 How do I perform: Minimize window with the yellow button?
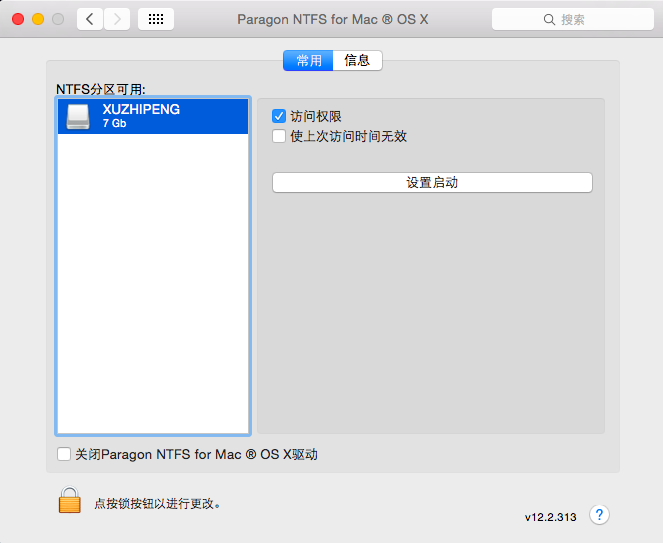38,19
